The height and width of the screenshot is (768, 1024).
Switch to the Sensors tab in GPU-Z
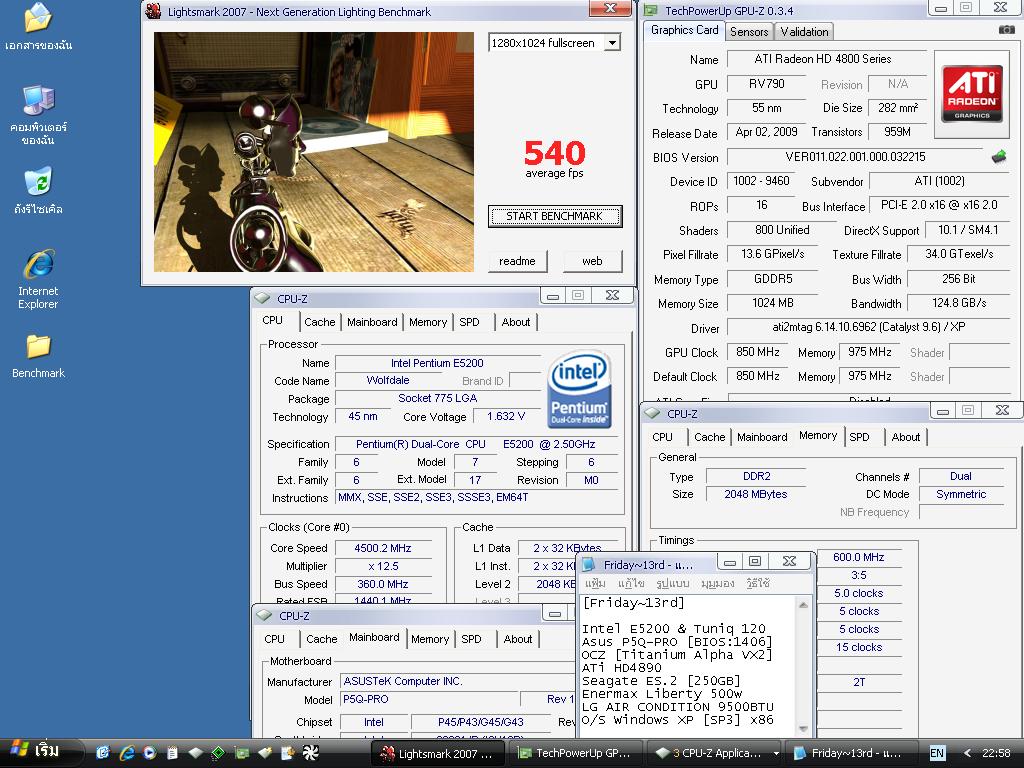[x=749, y=32]
